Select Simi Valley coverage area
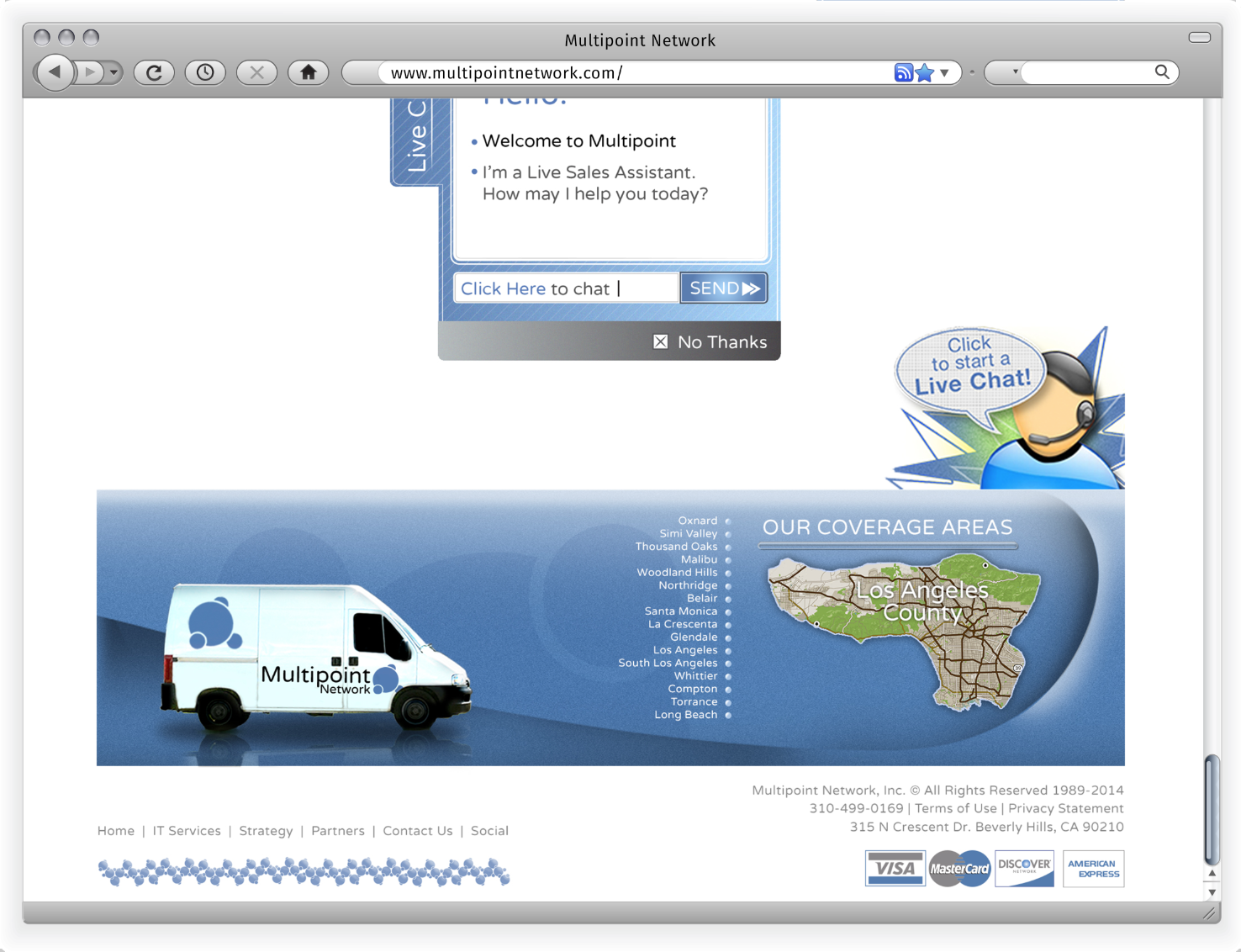The image size is (1241, 952). [x=689, y=533]
